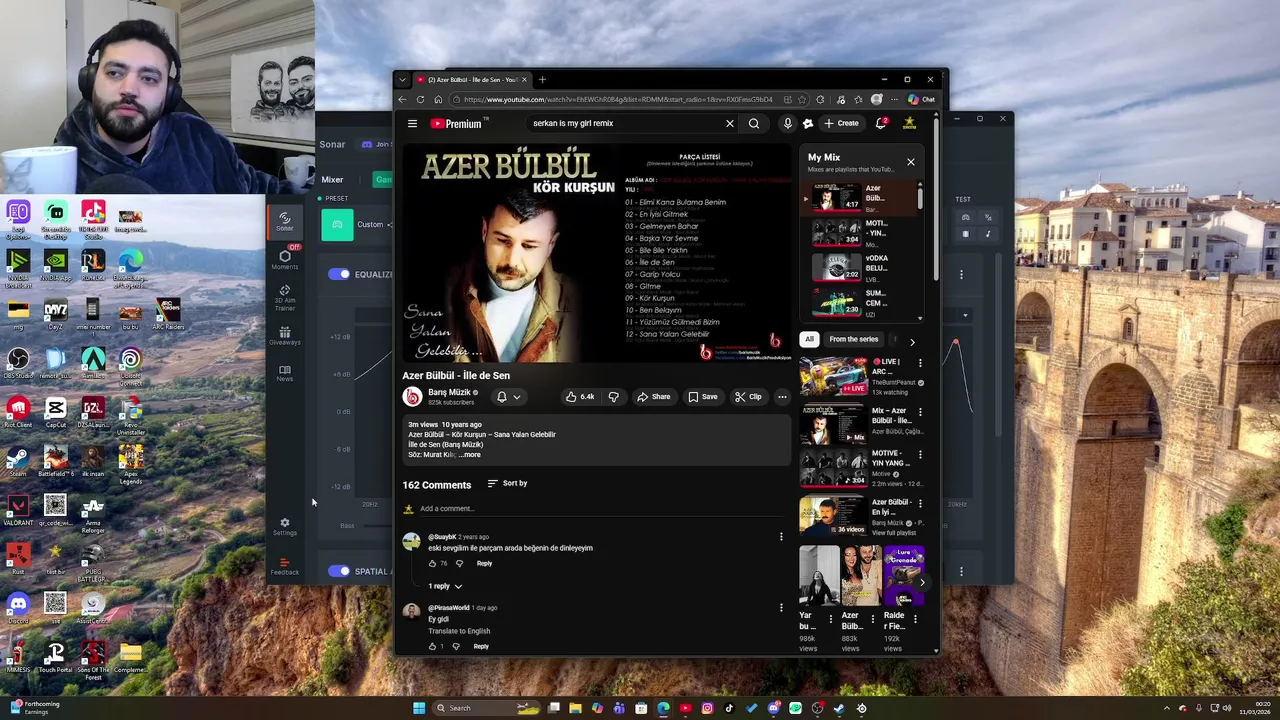Open a new browser tab
The image size is (1280, 720).
(542, 80)
